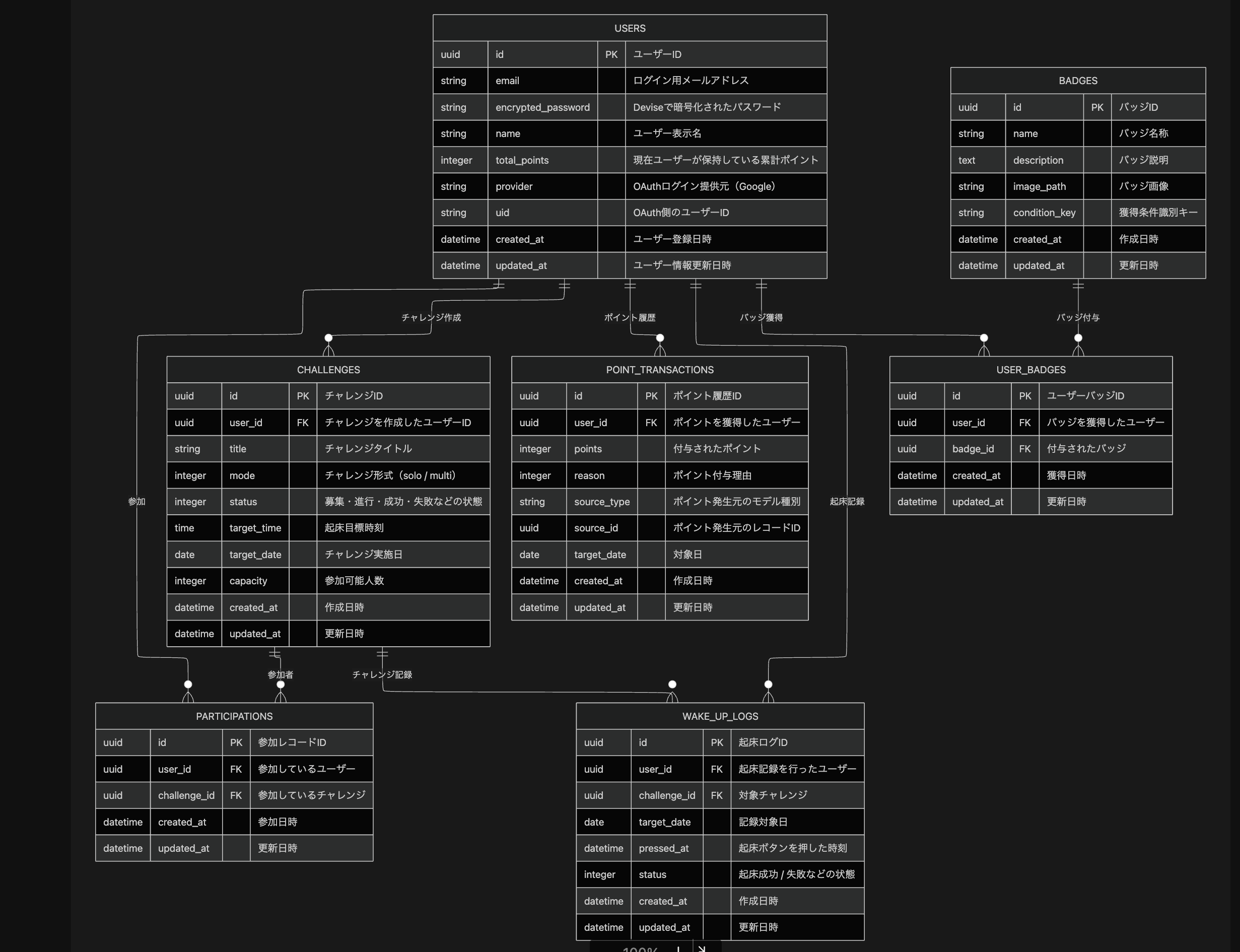Click the zoom in plus icon
Image resolution: width=1240 pixels, height=952 pixels.
pos(678,948)
